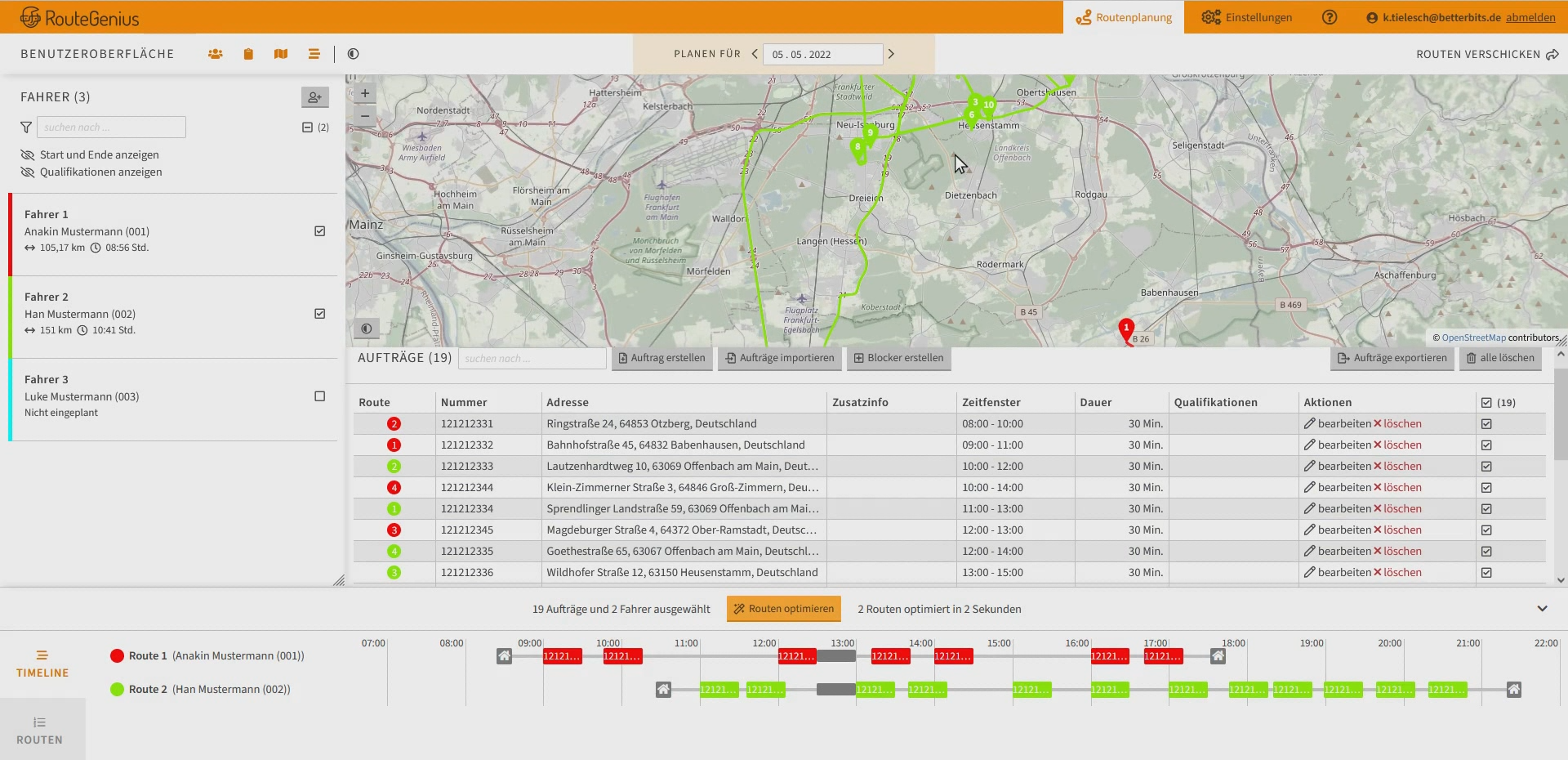Go to the next planning day arrow

pyautogui.click(x=891, y=53)
